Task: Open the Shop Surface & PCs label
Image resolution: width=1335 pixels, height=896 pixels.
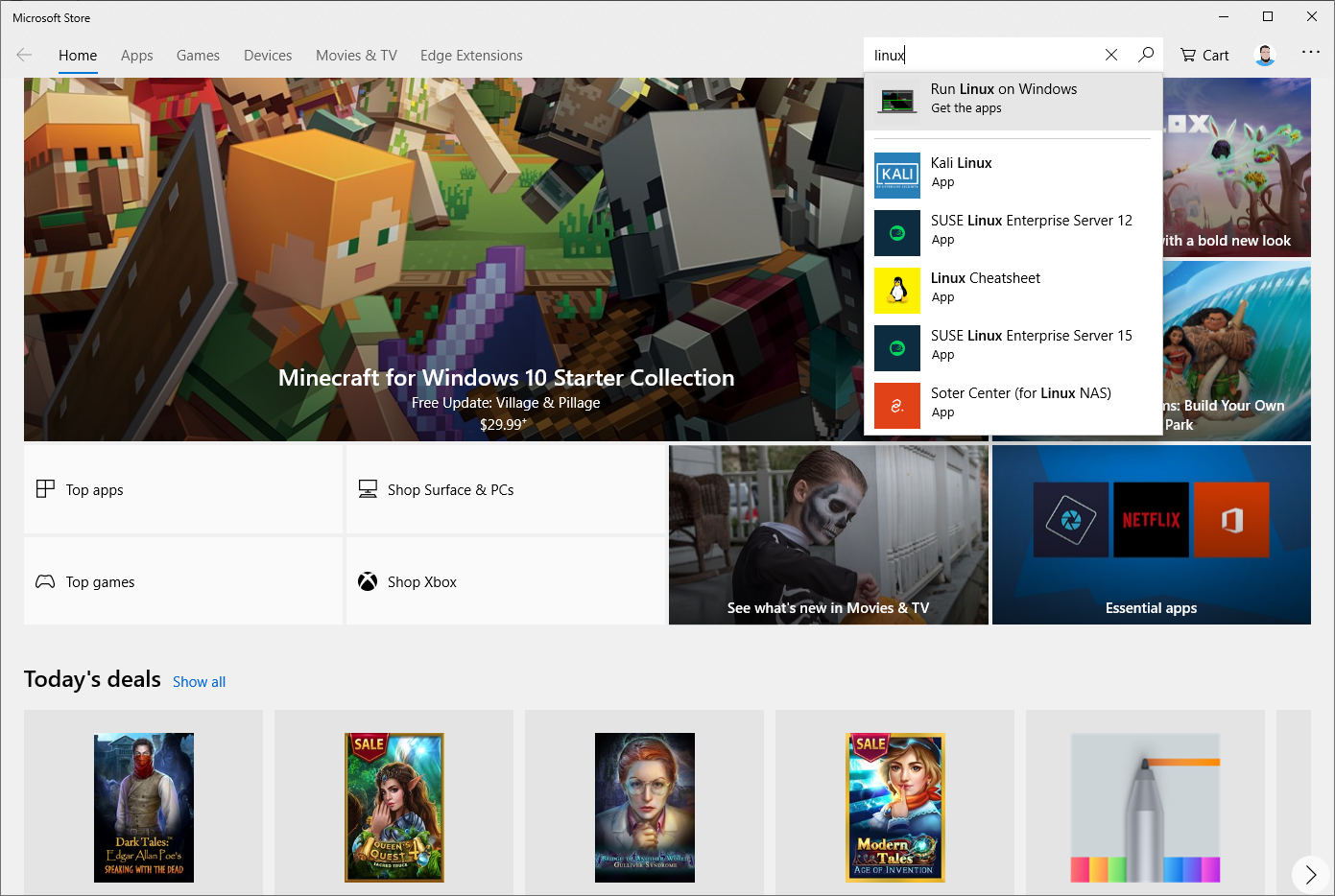Action: pos(450,490)
